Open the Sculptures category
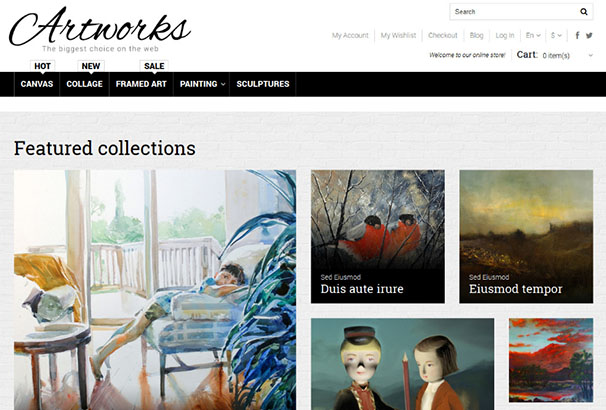 point(263,84)
